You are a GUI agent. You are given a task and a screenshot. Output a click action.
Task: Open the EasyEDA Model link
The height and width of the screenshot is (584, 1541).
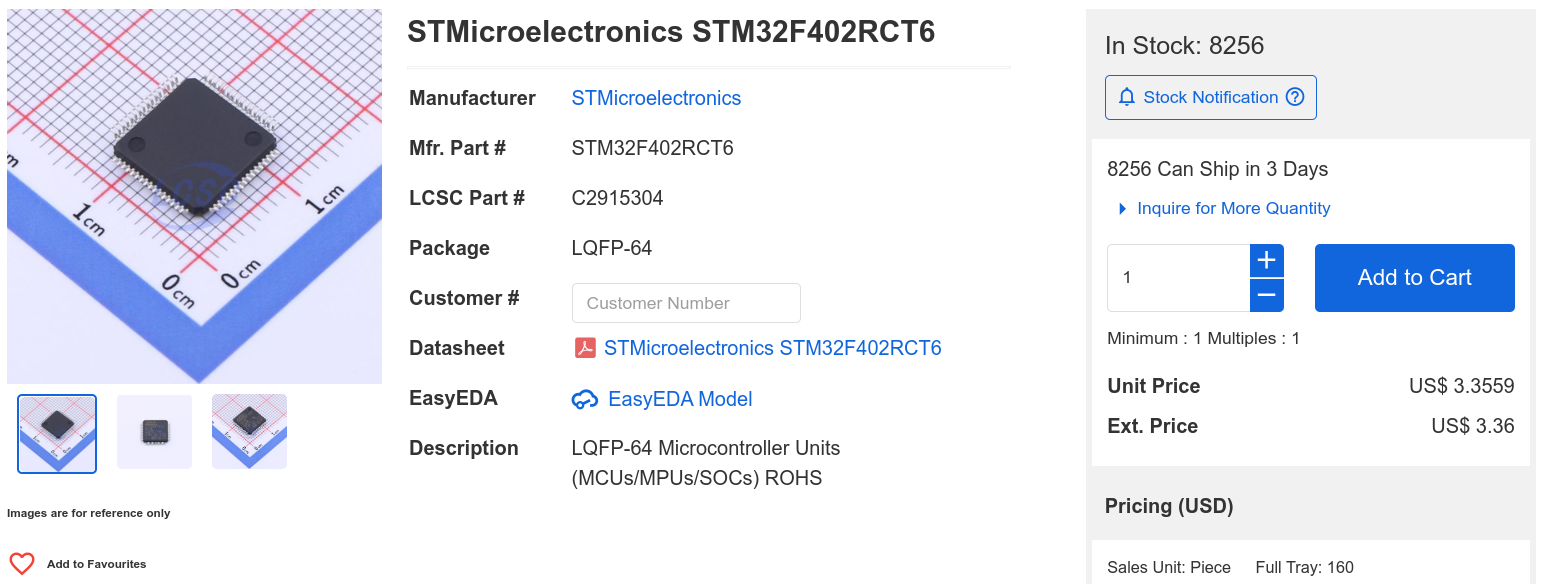pos(680,399)
